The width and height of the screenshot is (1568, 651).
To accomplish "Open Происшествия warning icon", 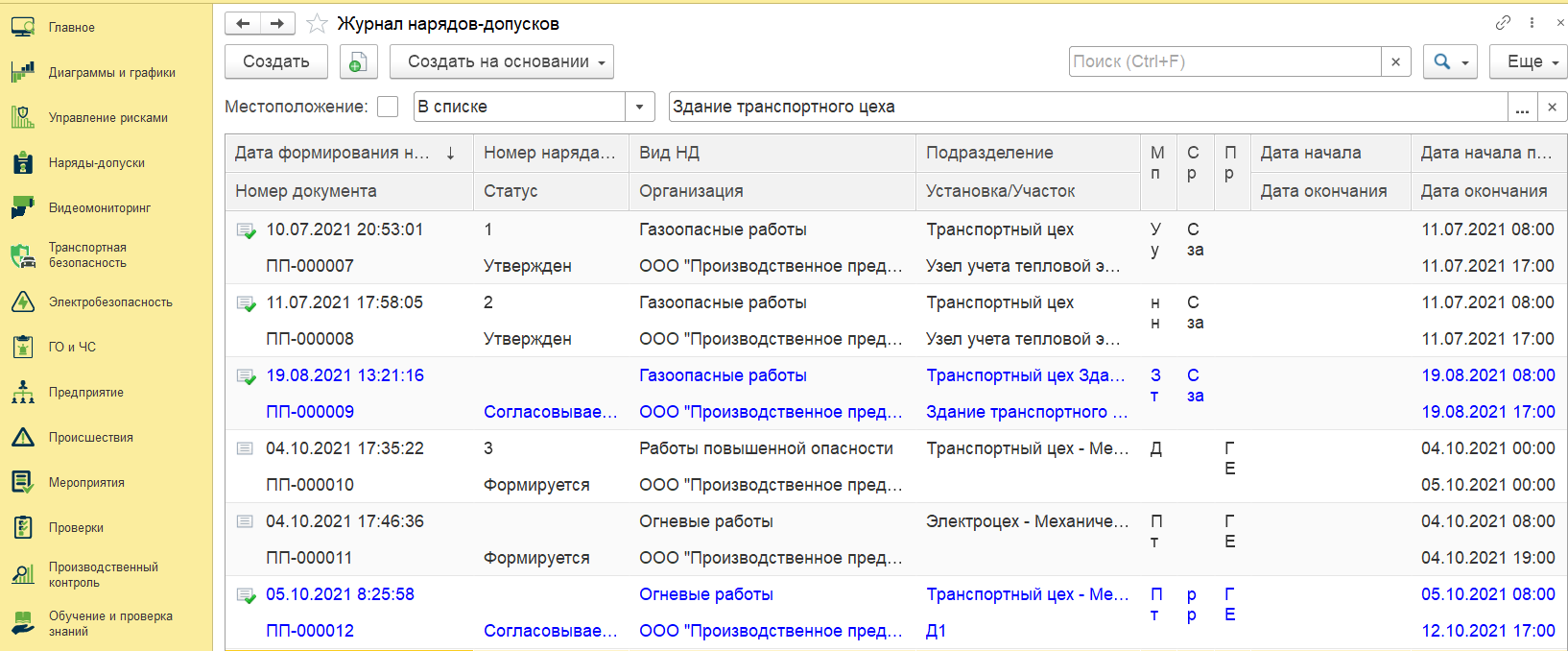I will pyautogui.click(x=23, y=437).
